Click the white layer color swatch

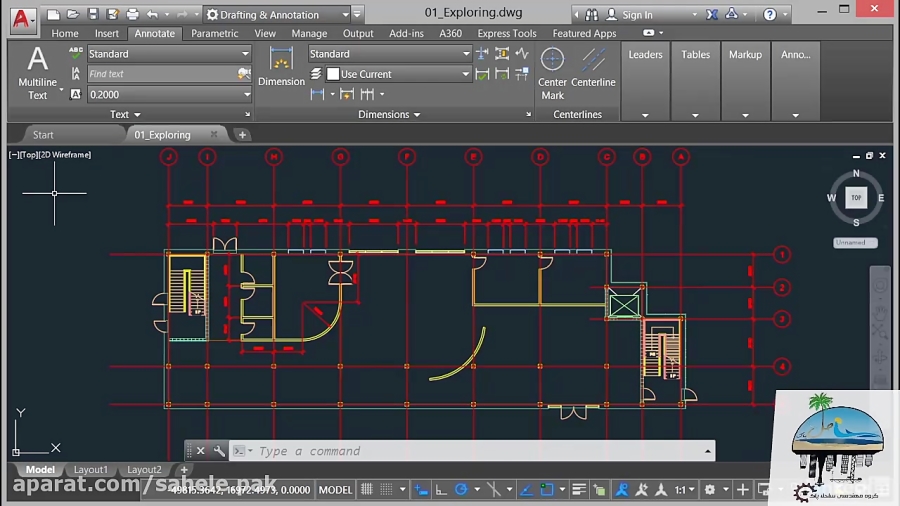click(x=333, y=74)
